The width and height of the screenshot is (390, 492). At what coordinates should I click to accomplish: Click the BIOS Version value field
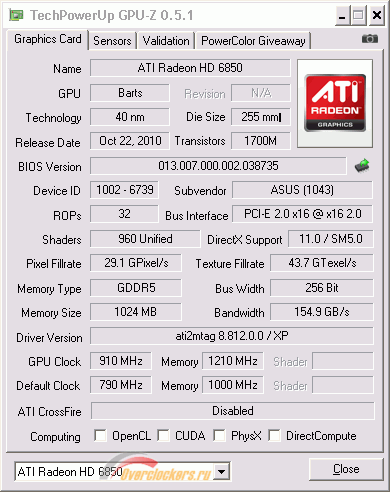tap(218, 166)
